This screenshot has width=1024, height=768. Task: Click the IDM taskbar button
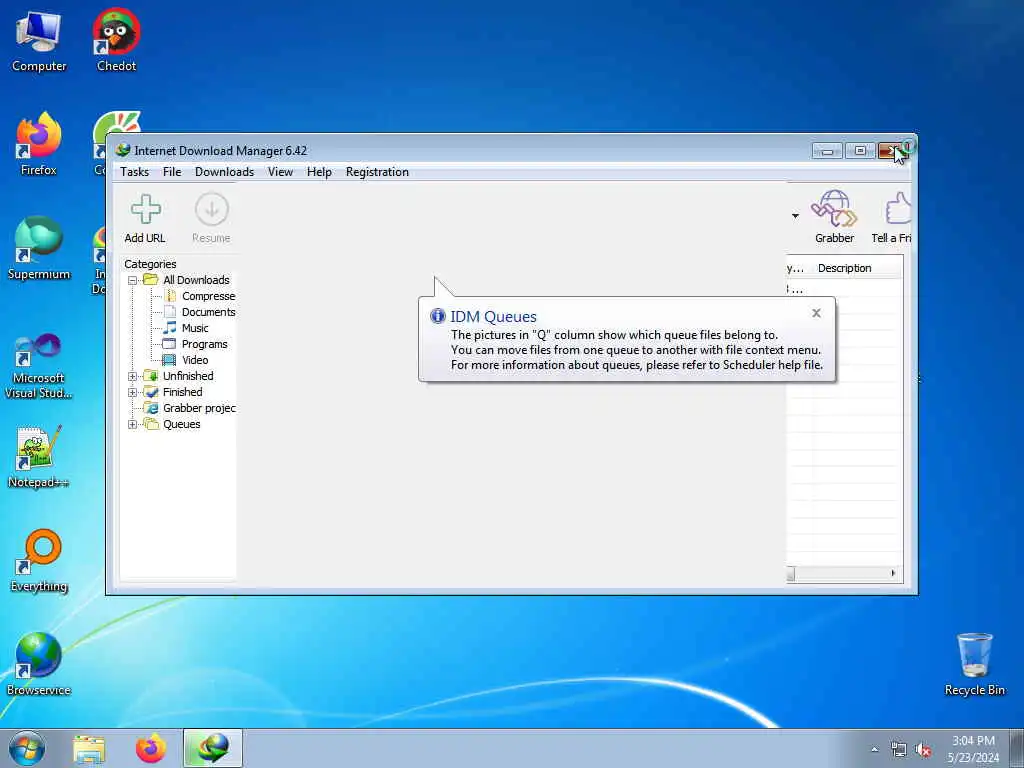pyautogui.click(x=213, y=748)
